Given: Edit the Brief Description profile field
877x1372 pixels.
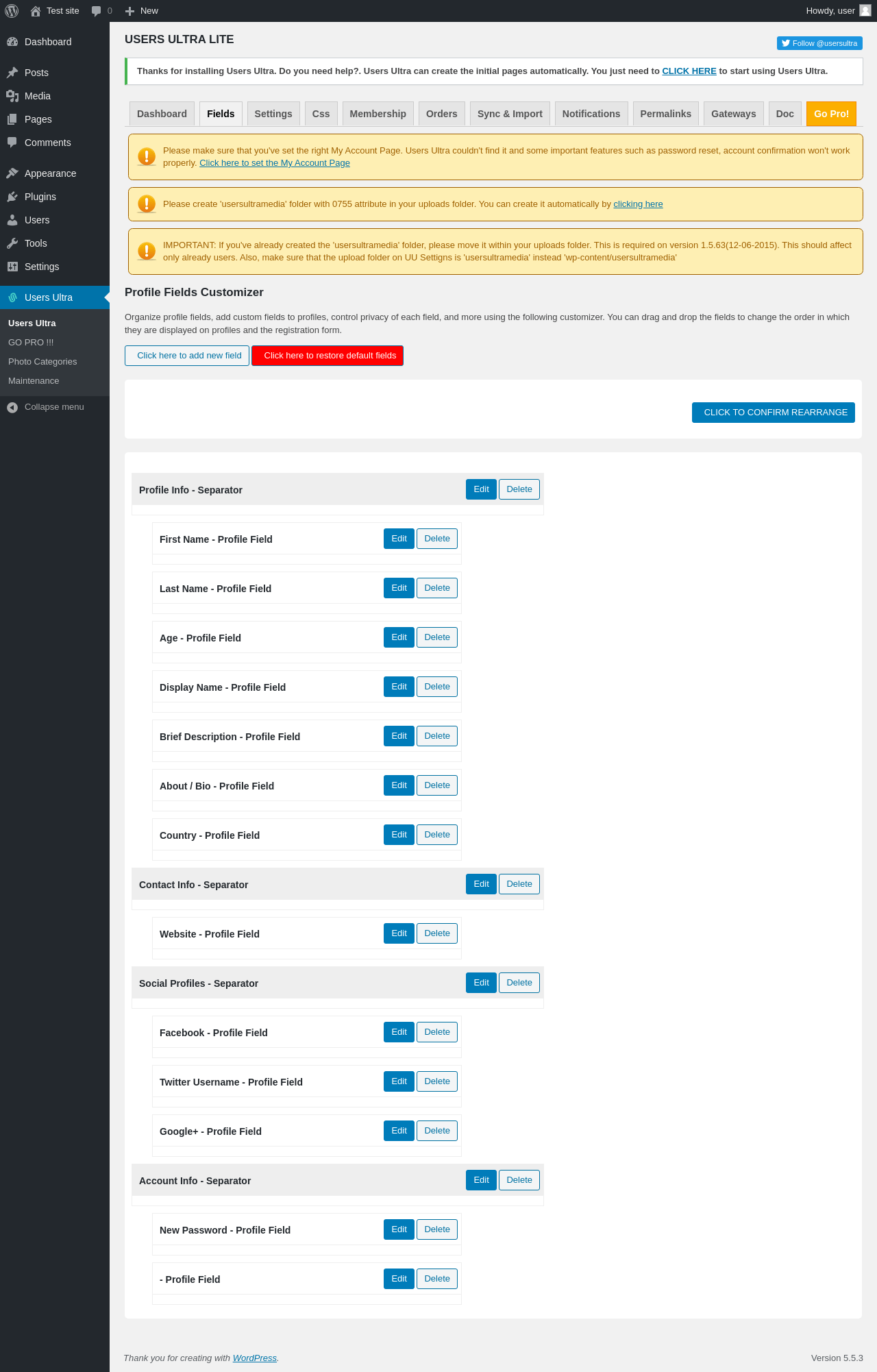Looking at the screenshot, I should [399, 736].
